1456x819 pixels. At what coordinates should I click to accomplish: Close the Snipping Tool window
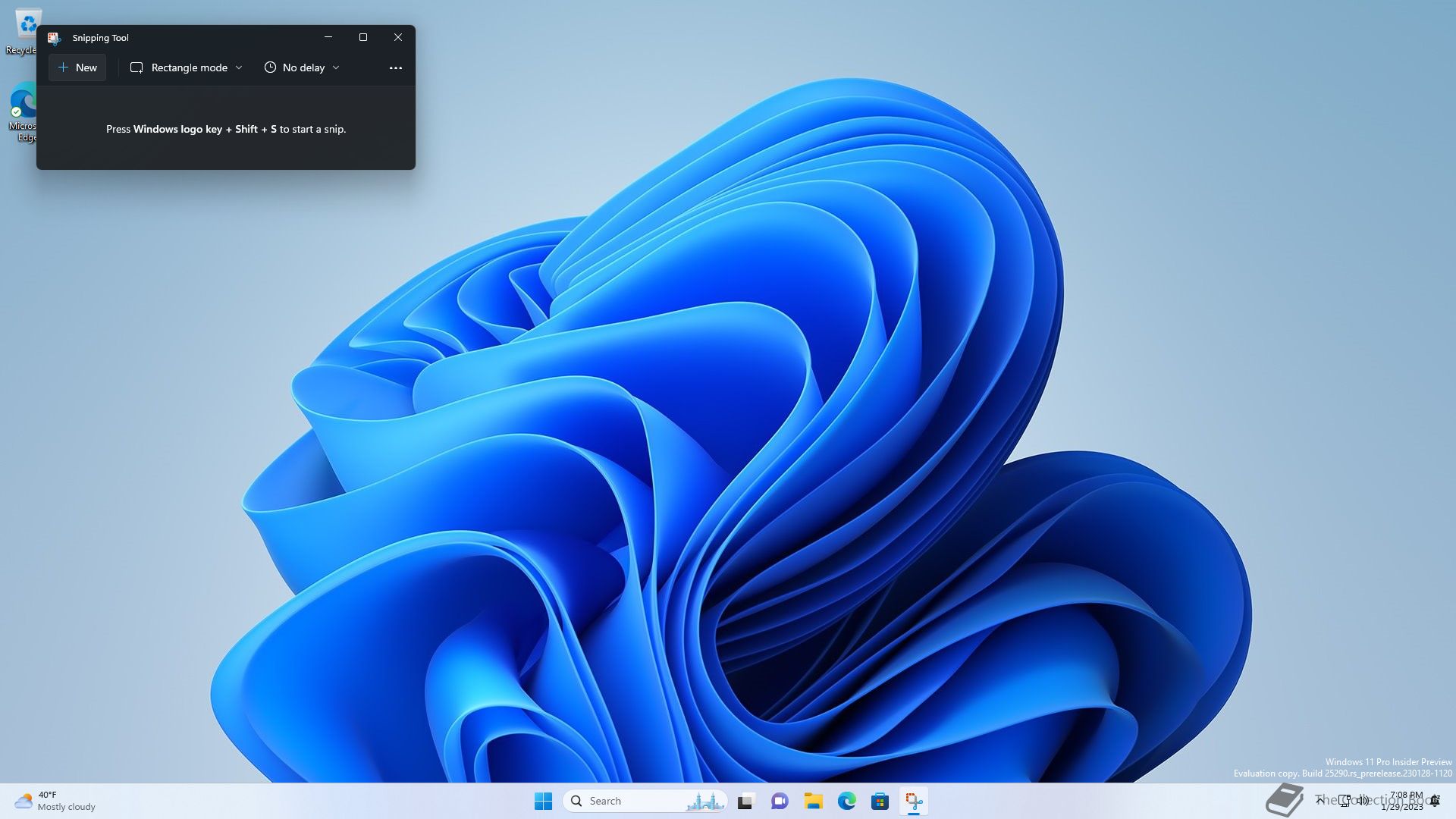398,37
